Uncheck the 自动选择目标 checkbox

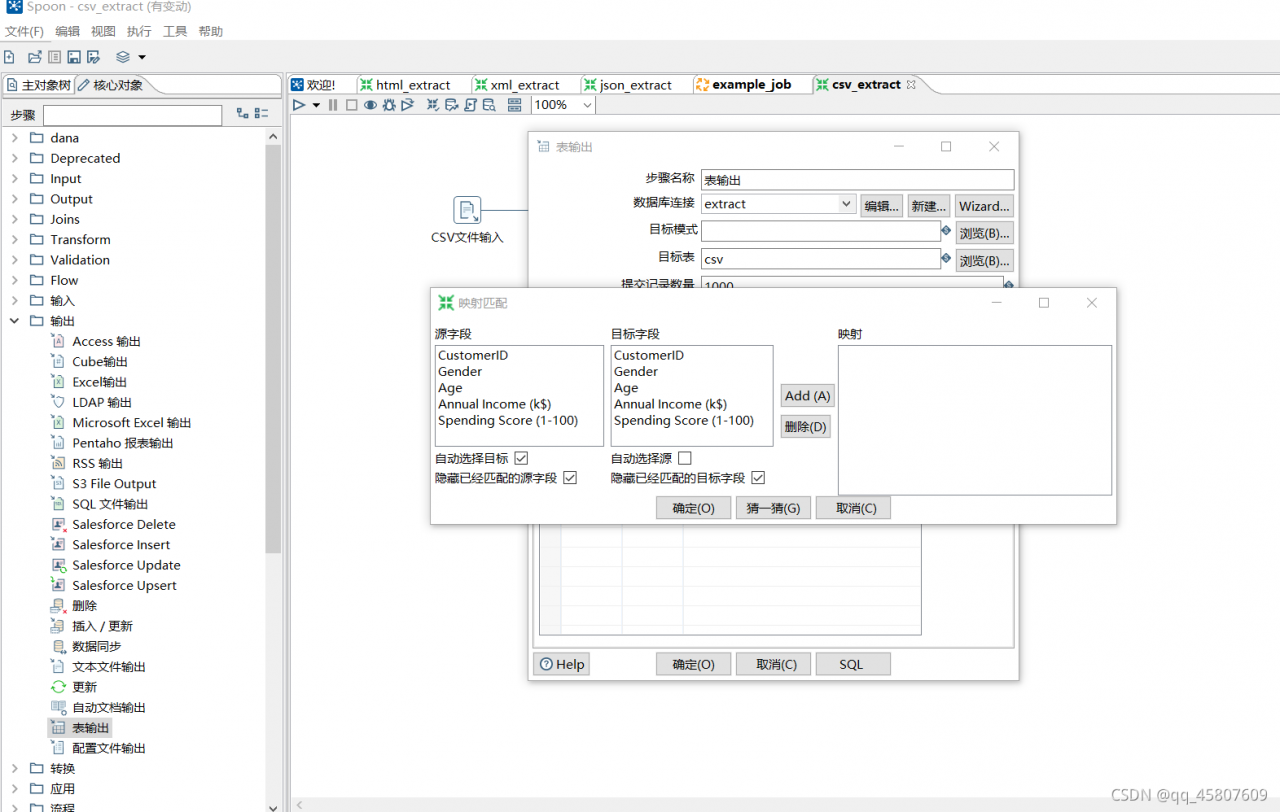click(521, 458)
